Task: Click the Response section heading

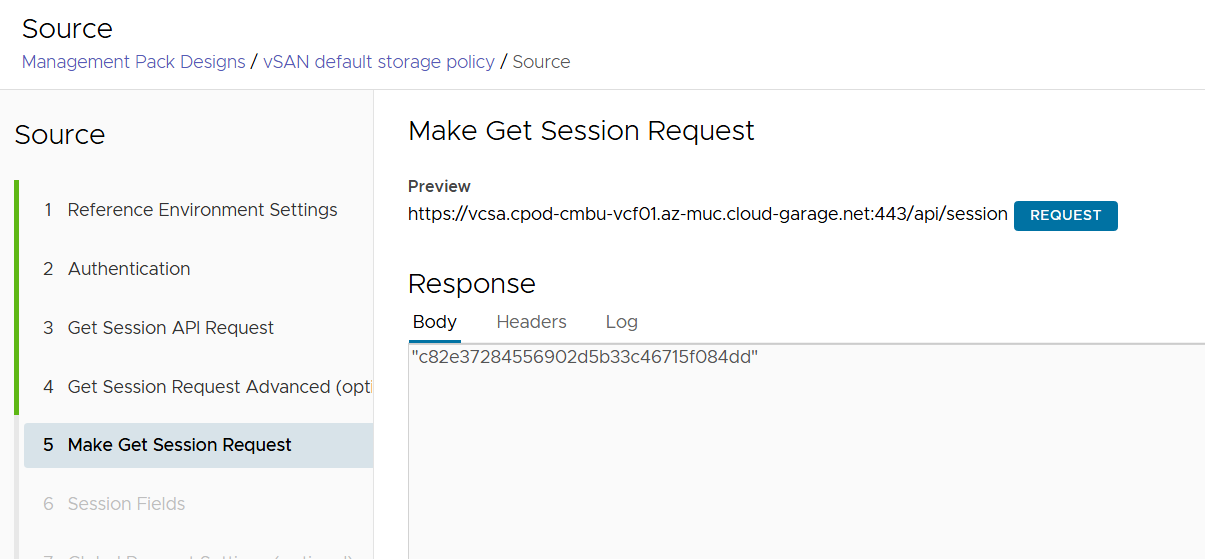Action: coord(471,283)
